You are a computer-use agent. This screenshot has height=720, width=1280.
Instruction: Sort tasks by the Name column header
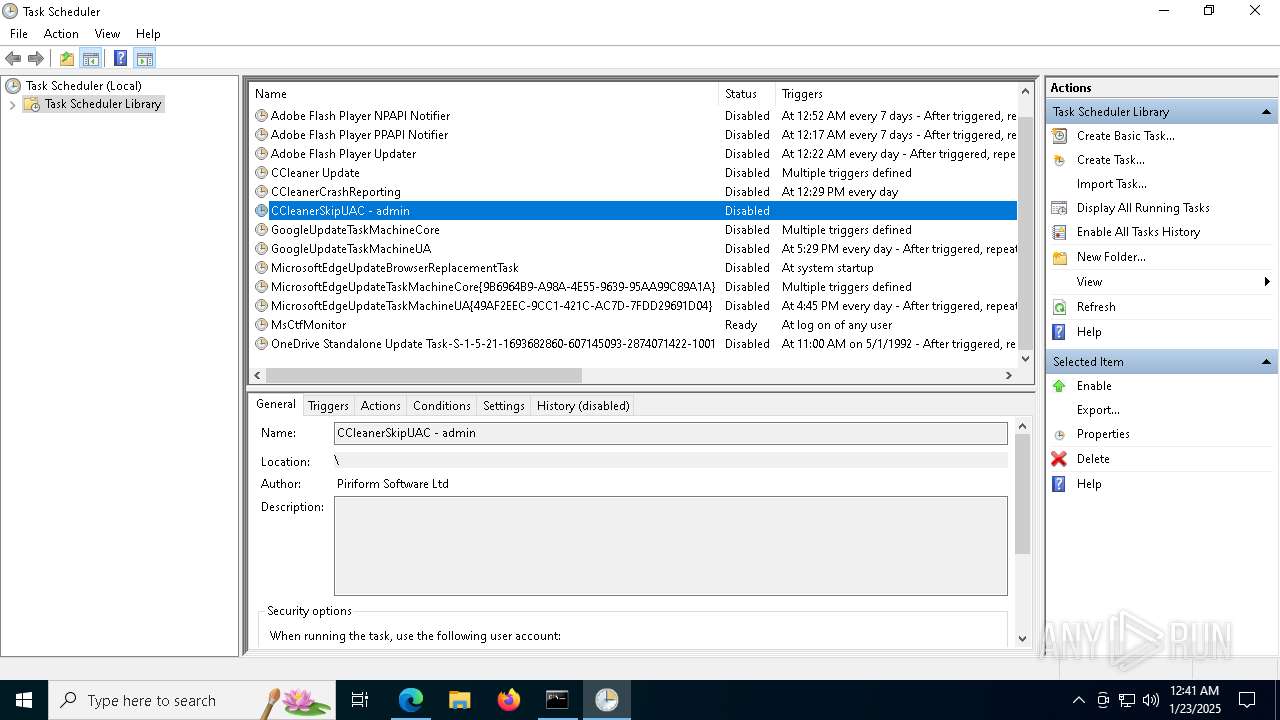point(483,94)
